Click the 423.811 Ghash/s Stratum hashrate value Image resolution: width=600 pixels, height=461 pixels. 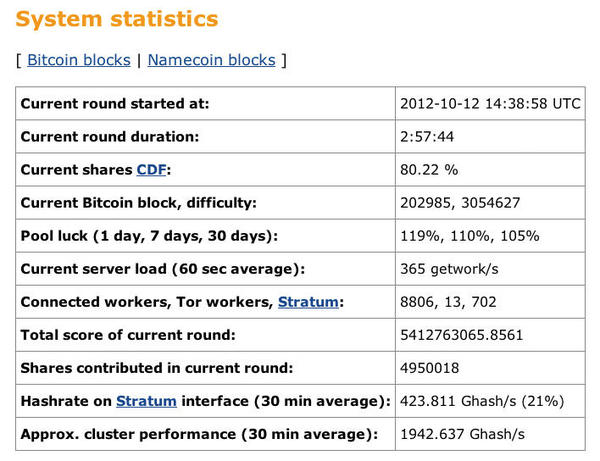482,401
